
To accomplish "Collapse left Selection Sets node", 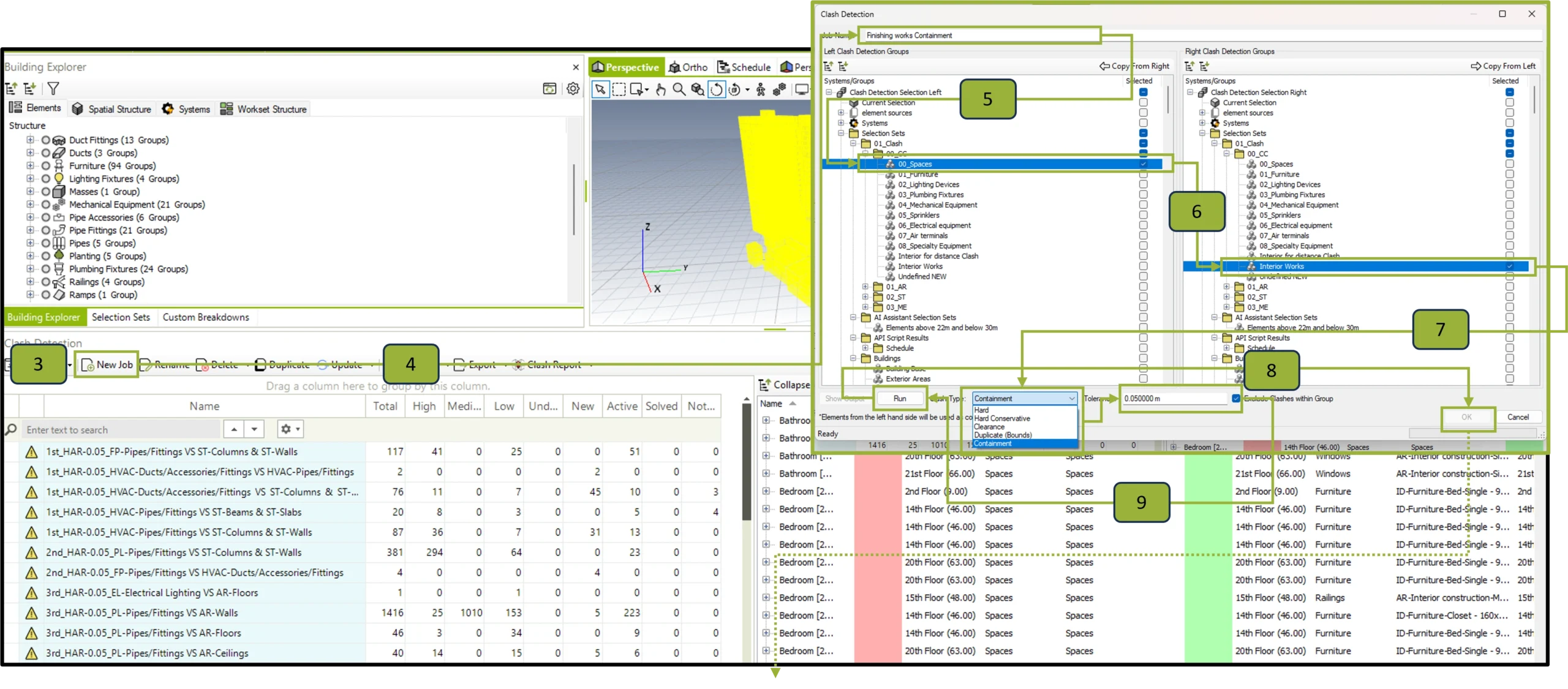I will tap(841, 133).
